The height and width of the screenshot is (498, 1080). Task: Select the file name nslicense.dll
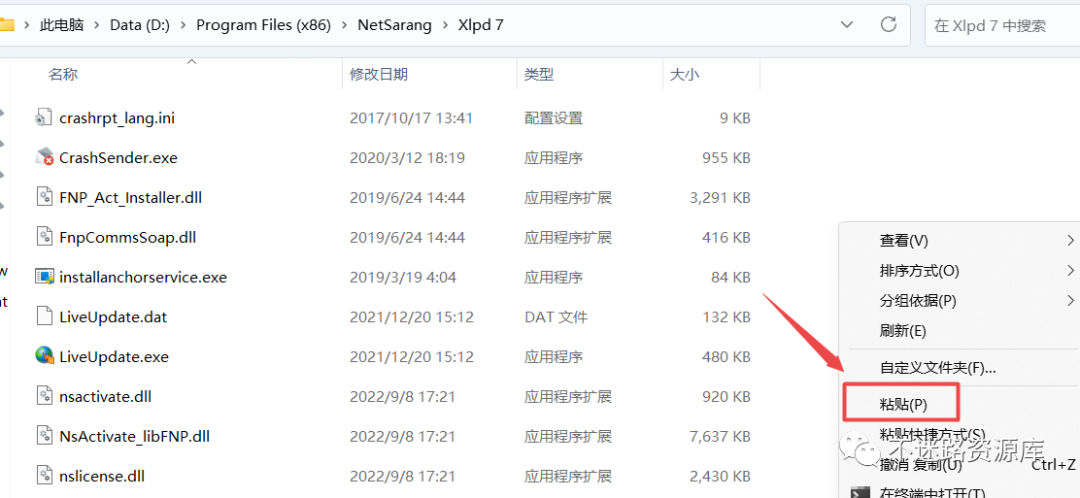pos(102,476)
